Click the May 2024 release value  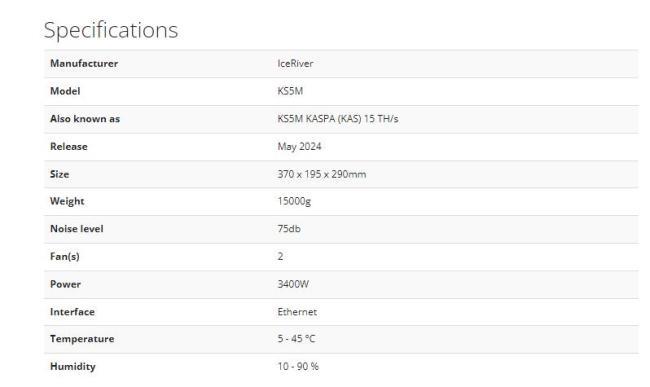299,147
